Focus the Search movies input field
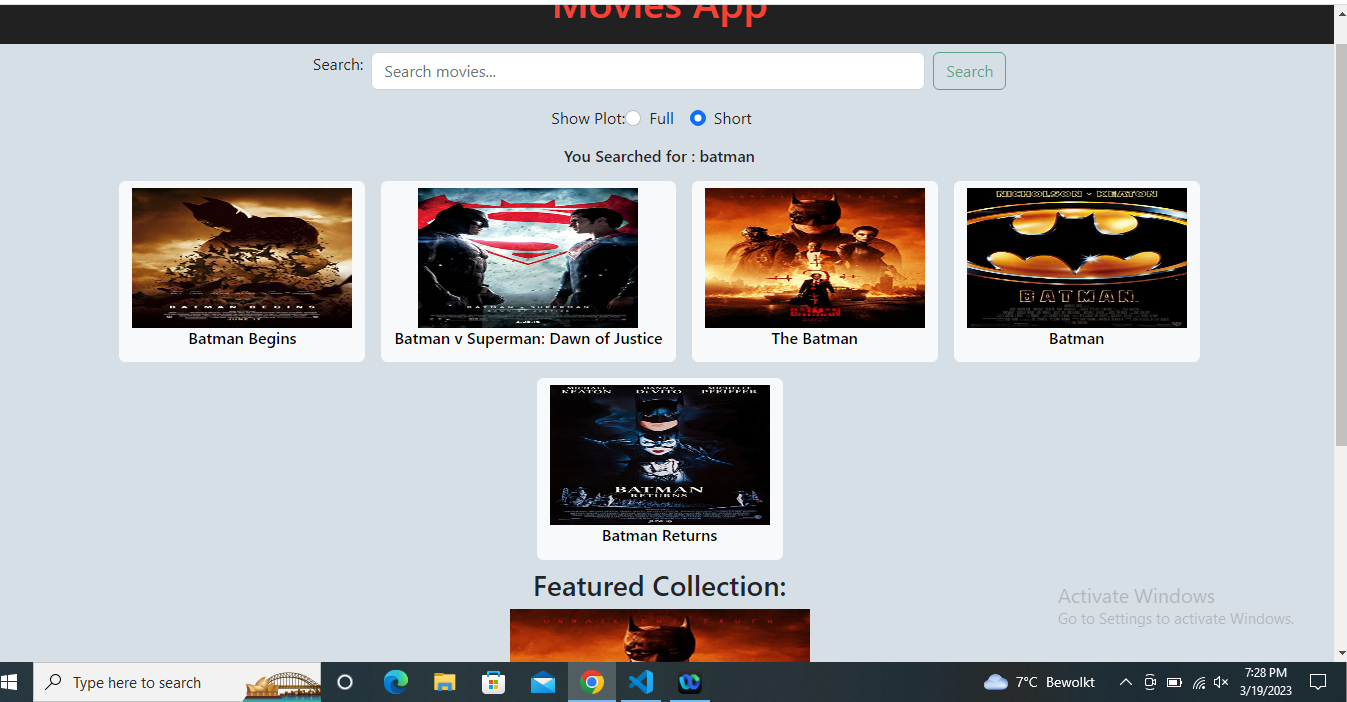Image resolution: width=1347 pixels, height=702 pixels. click(x=648, y=71)
